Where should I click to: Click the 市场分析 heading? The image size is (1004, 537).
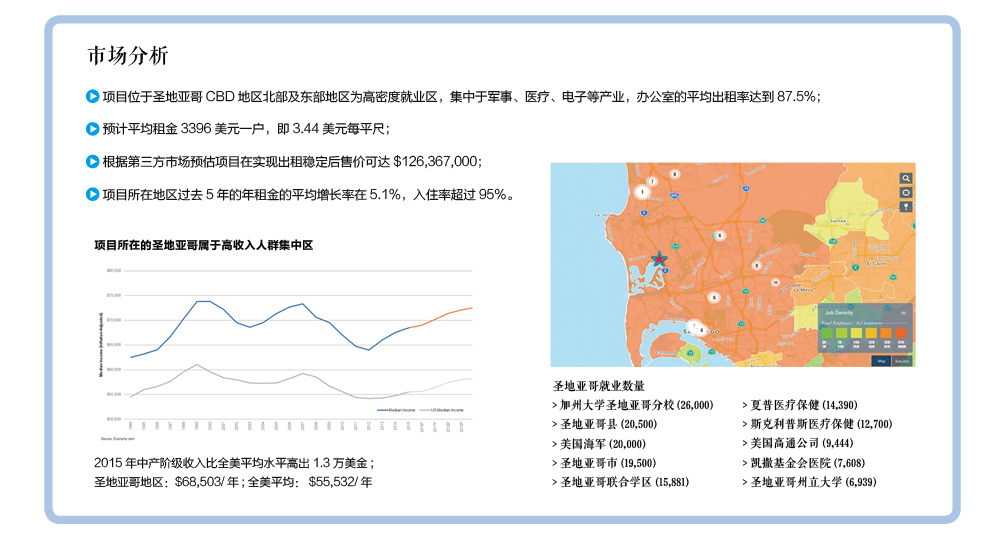pyautogui.click(x=128, y=54)
